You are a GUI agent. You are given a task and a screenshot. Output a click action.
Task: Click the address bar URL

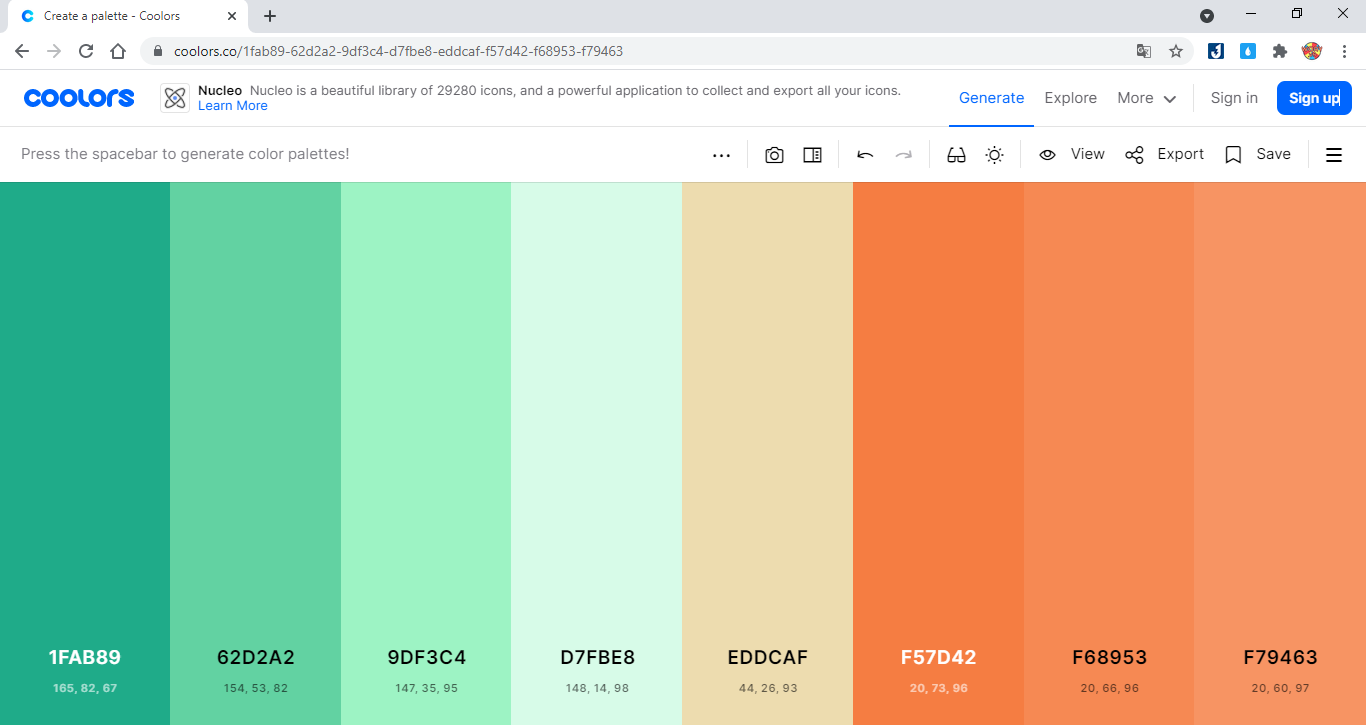398,51
